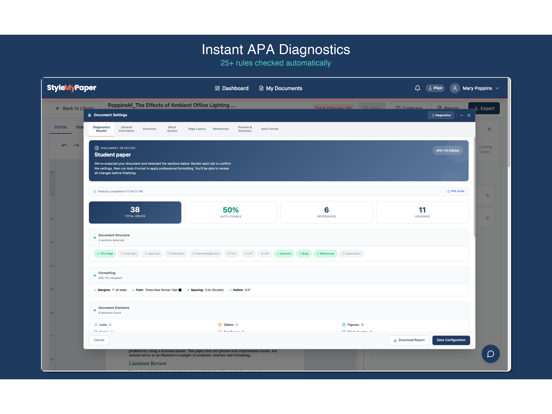Click the Lists element icon
The height and width of the screenshot is (414, 552).
(x=96, y=325)
